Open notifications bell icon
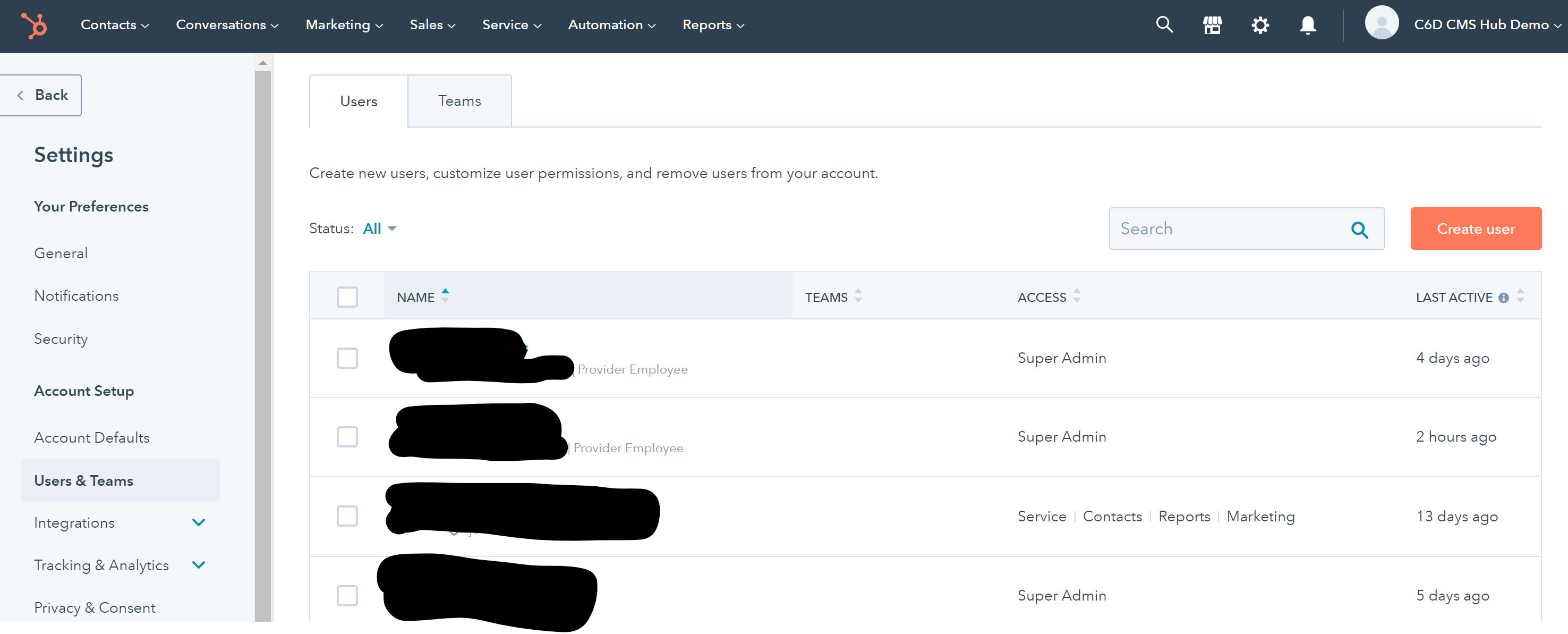The width and height of the screenshot is (1568, 634). (1308, 26)
